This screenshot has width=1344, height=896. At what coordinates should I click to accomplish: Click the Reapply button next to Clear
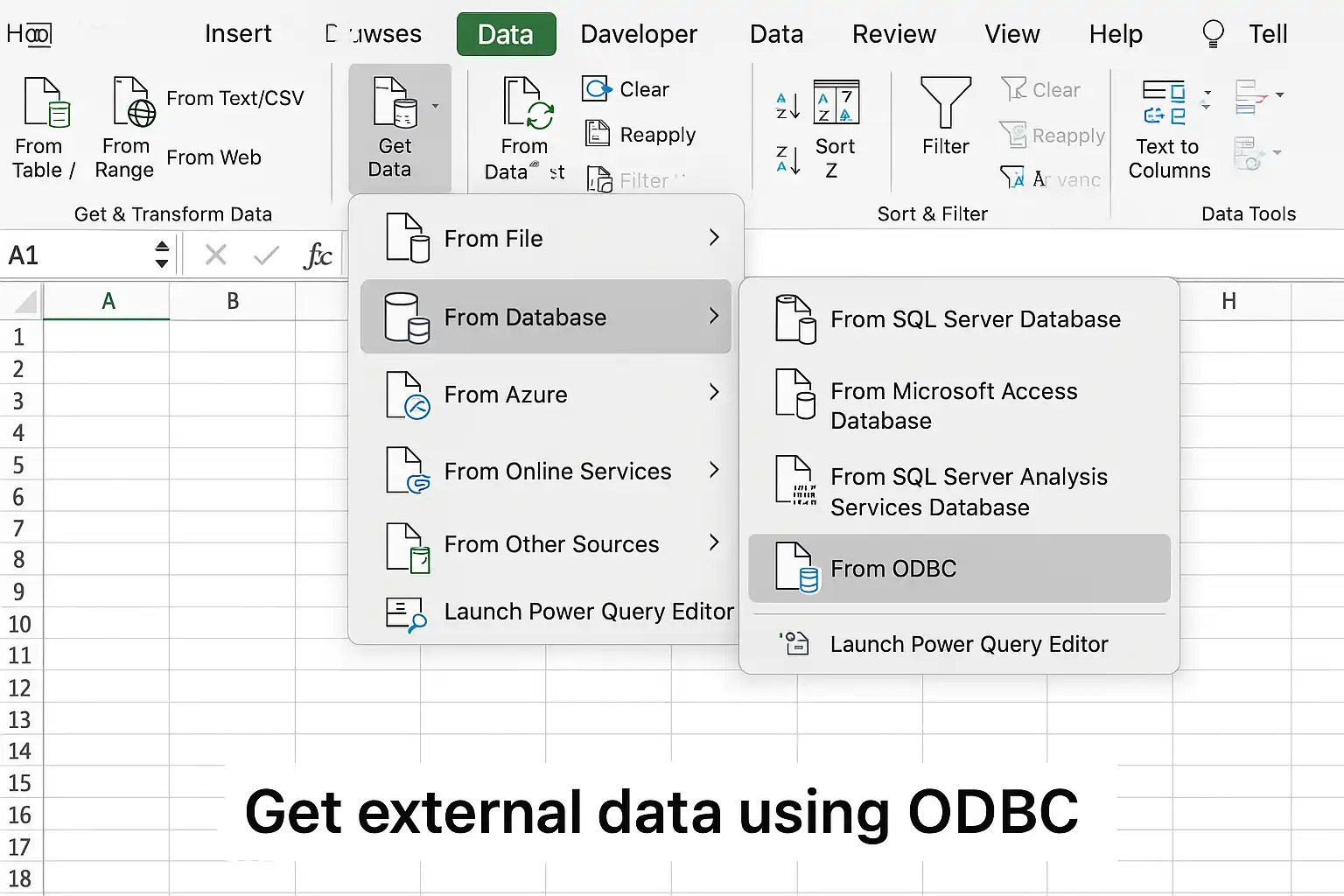coord(640,135)
